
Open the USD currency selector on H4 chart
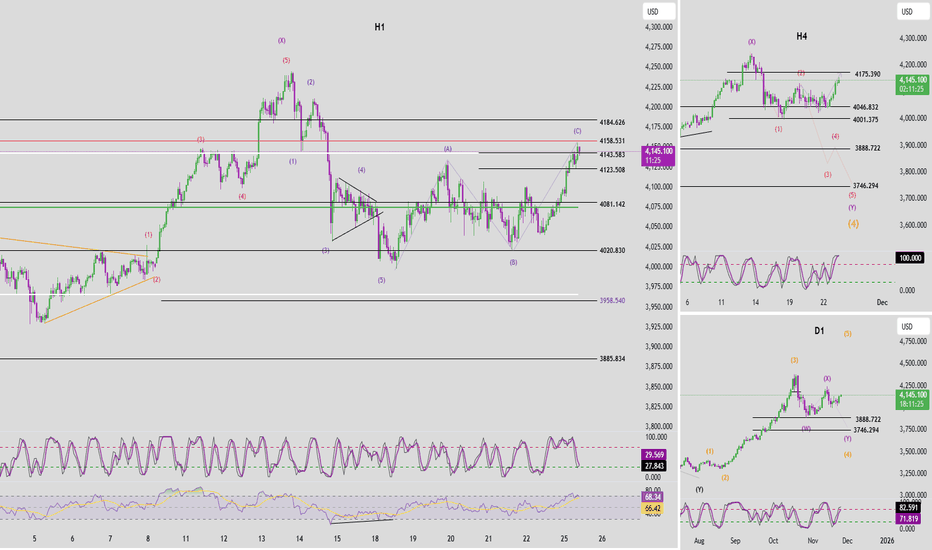908,12
